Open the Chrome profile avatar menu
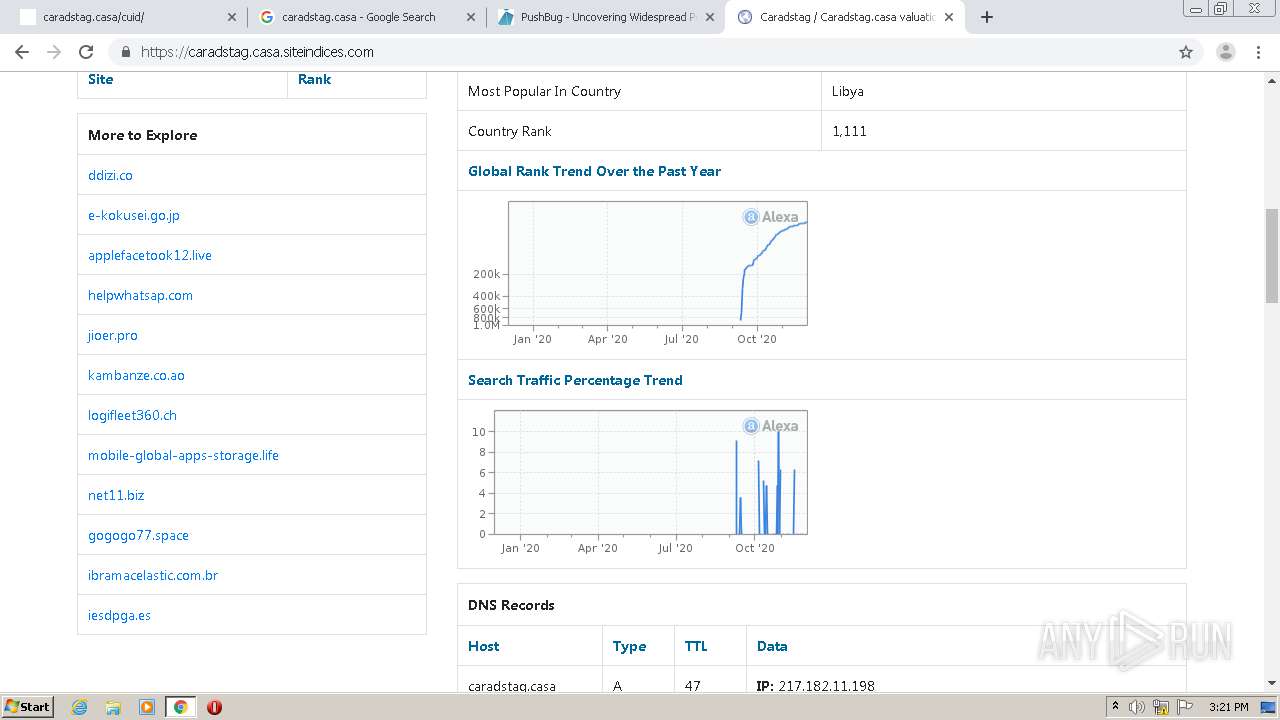The height and width of the screenshot is (720, 1280). (1225, 52)
